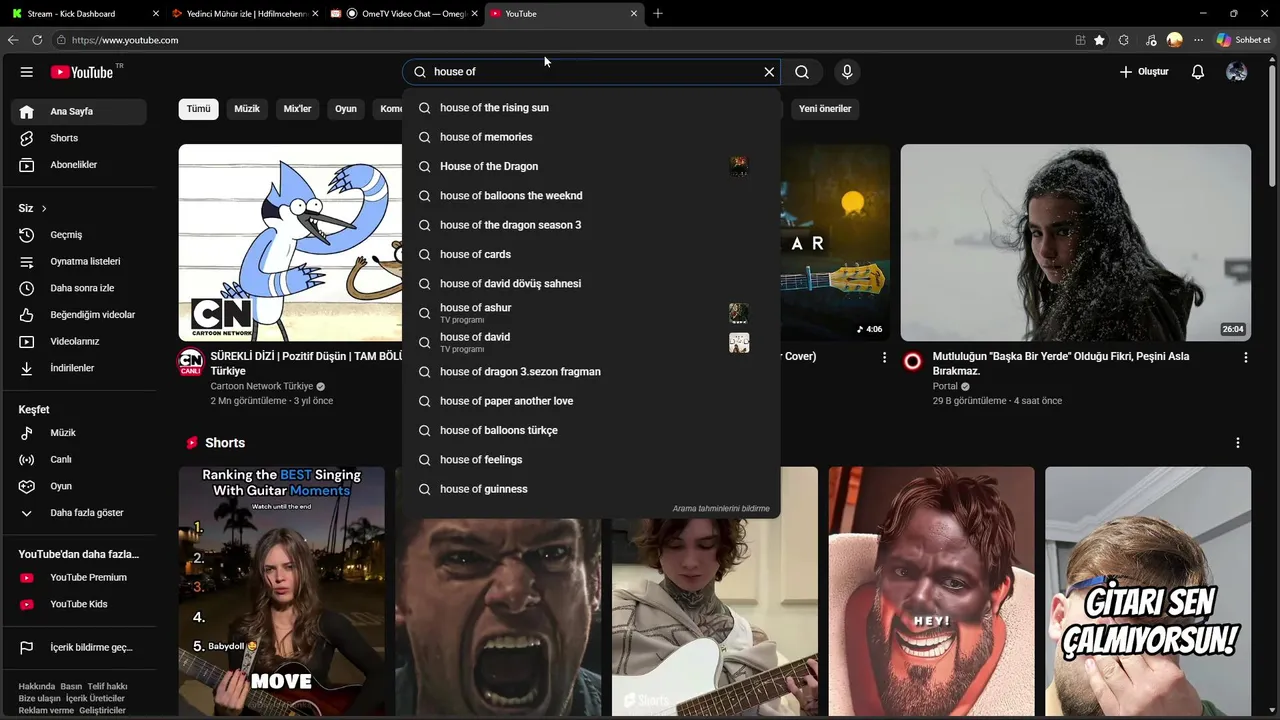Viewport: 1280px width, 720px height.
Task: Open Videolarınız in the sidebar
Action: click(x=79, y=342)
